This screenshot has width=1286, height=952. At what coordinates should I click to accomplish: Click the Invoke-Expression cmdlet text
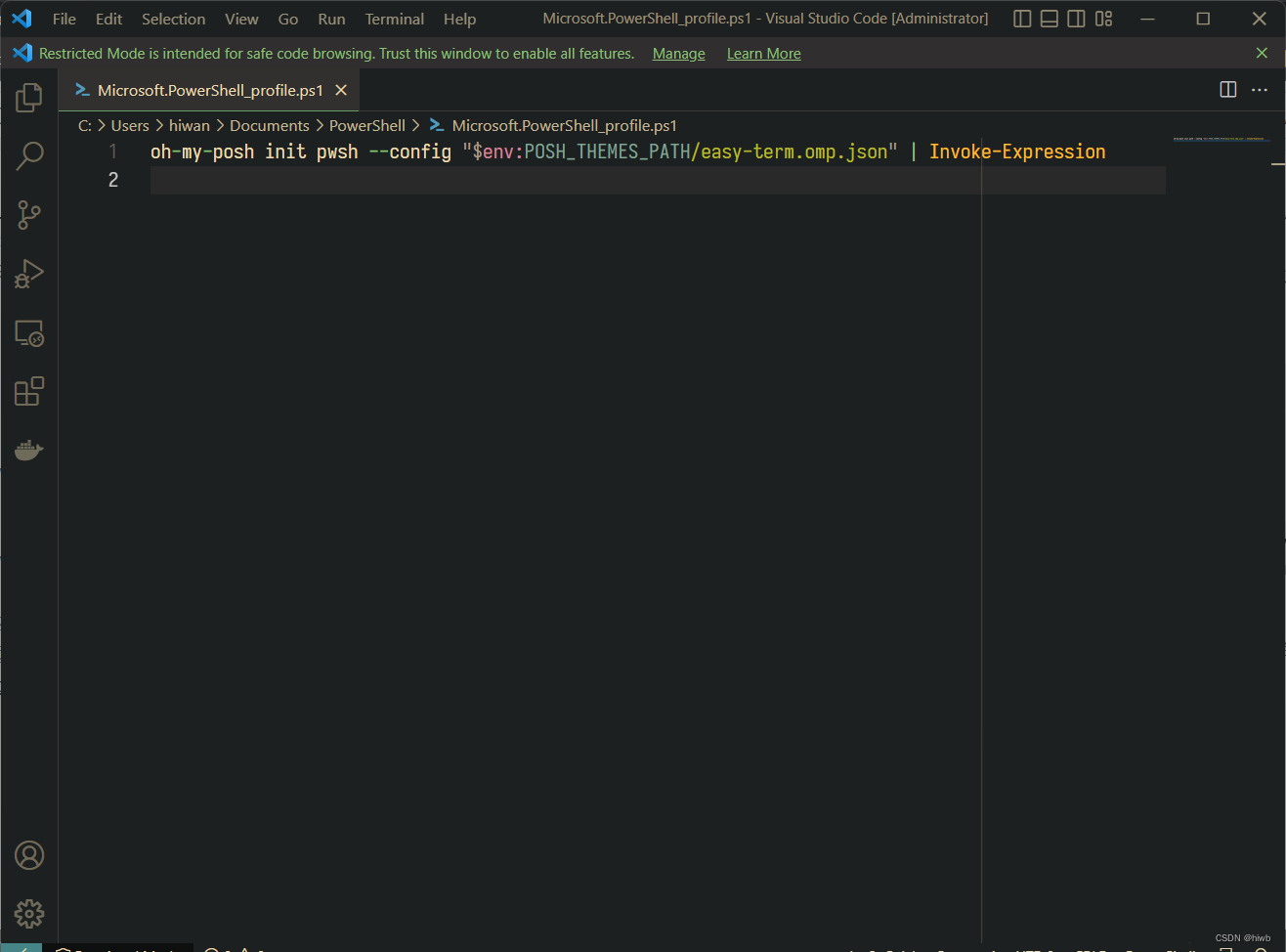coord(1017,151)
